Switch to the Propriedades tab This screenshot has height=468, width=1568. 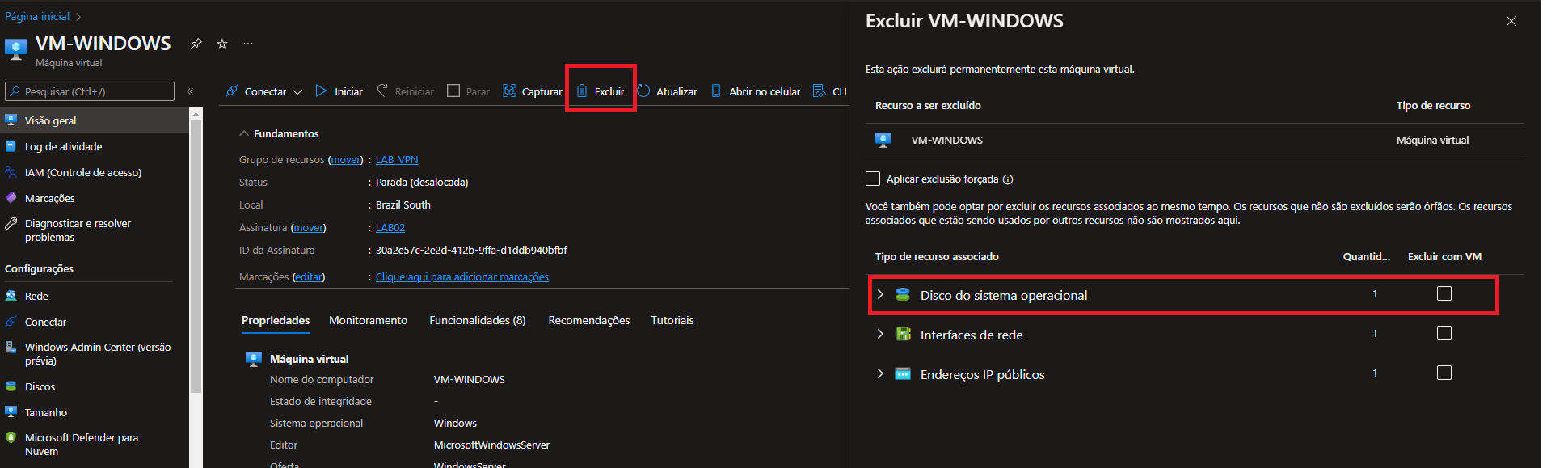(276, 320)
